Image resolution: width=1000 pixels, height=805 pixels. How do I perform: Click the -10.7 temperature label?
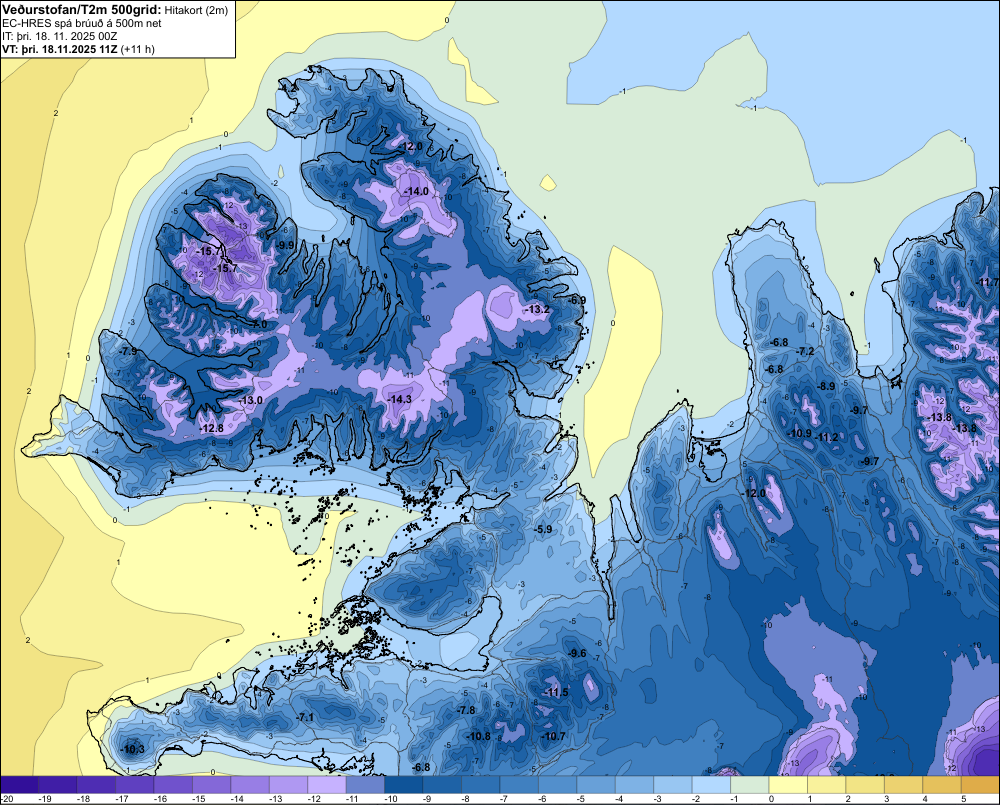point(553,736)
